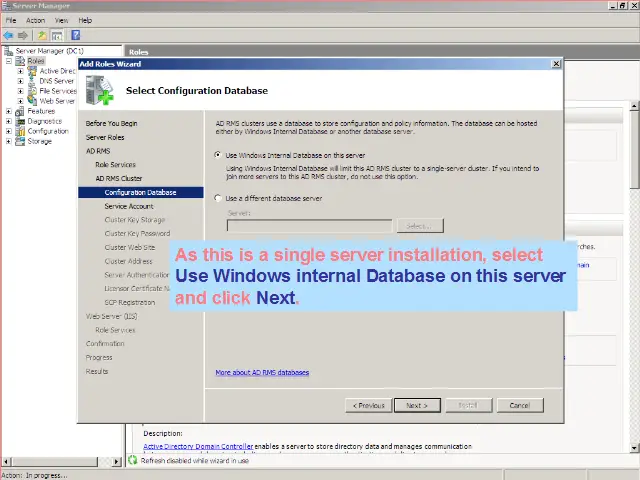640x480 pixels.
Task: Click the Roles node icon in tree
Action: coord(20,61)
